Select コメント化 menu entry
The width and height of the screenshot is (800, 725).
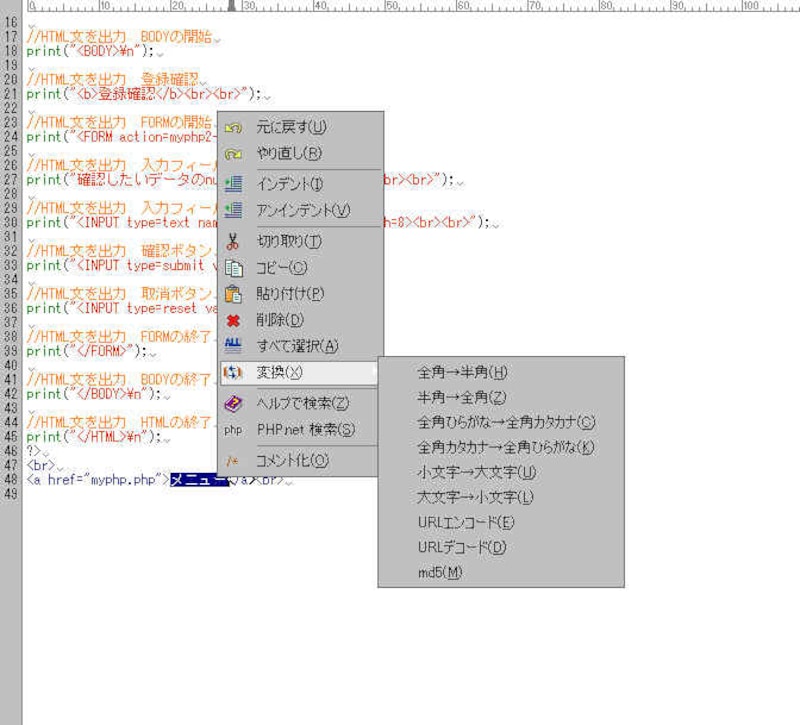click(x=292, y=461)
